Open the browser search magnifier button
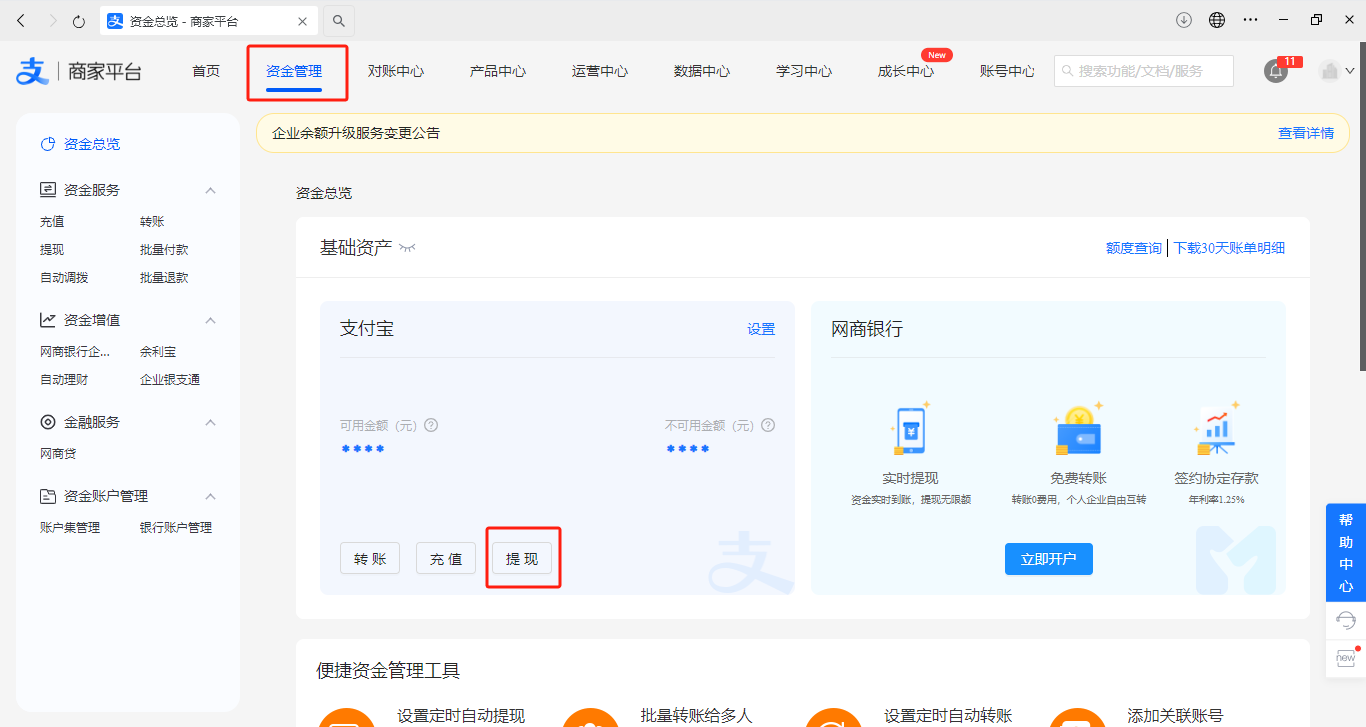This screenshot has height=727, width=1366. point(339,20)
